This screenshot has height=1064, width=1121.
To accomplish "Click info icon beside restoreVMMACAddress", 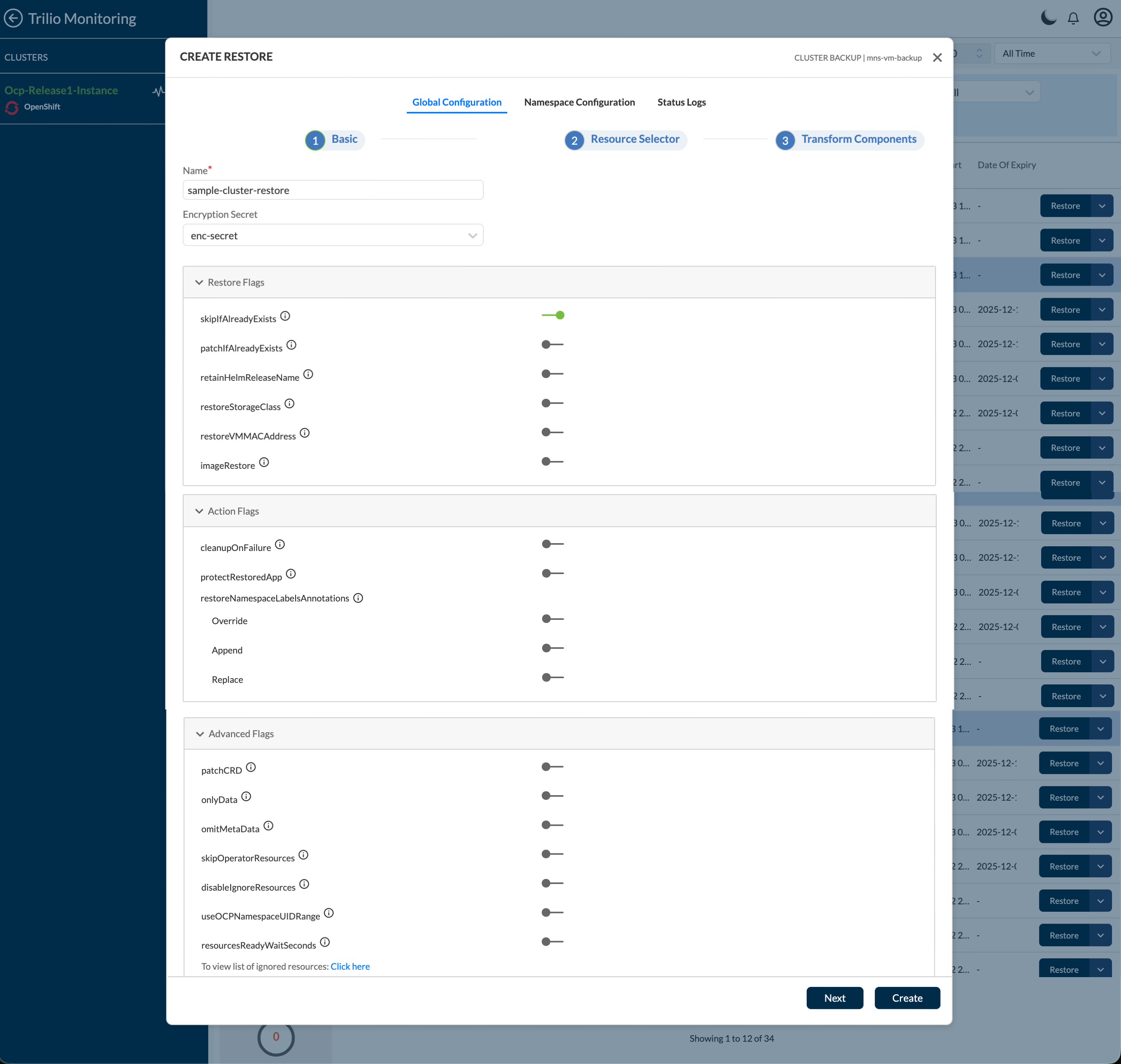I will point(305,433).
